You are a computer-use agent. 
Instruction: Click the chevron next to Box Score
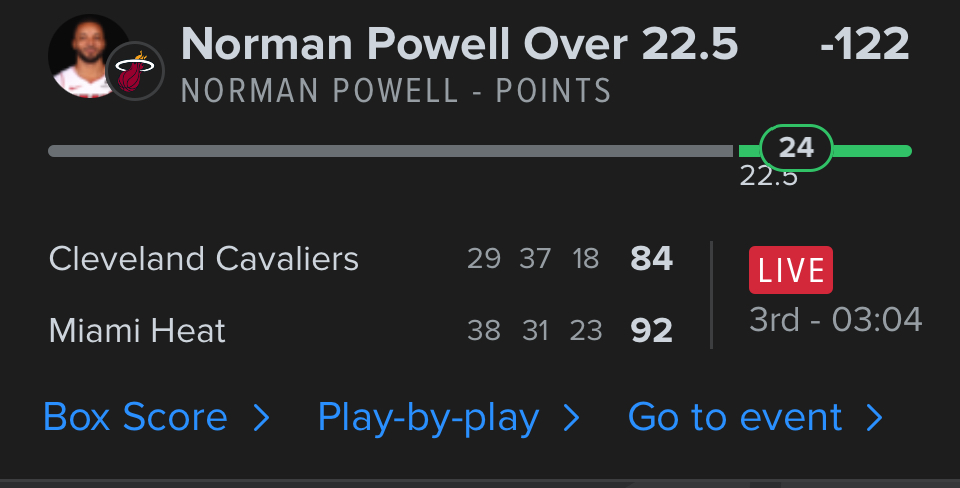point(261,417)
